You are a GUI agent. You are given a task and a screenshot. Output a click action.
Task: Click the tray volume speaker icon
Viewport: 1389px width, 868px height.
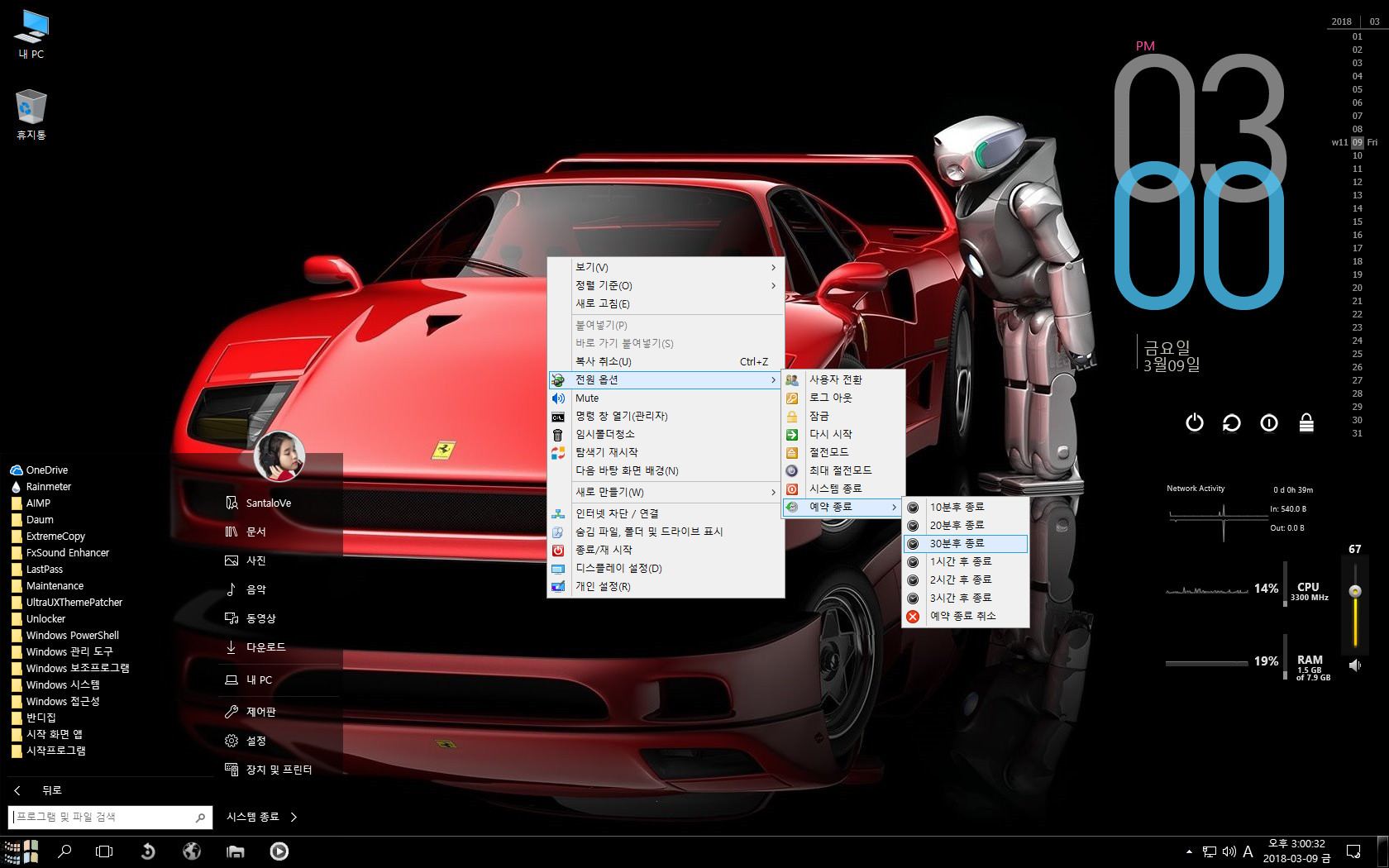1229,851
